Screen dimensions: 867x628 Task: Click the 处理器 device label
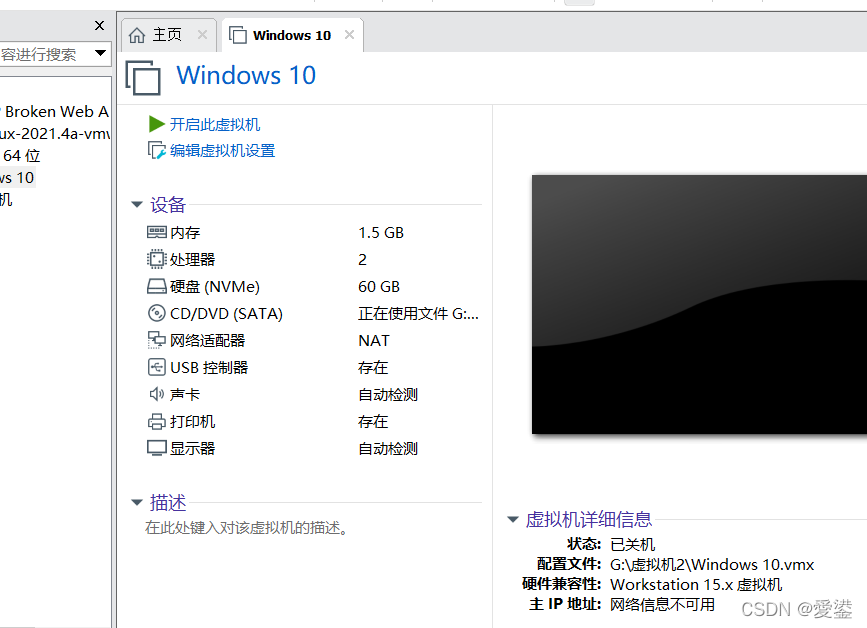(x=192, y=259)
